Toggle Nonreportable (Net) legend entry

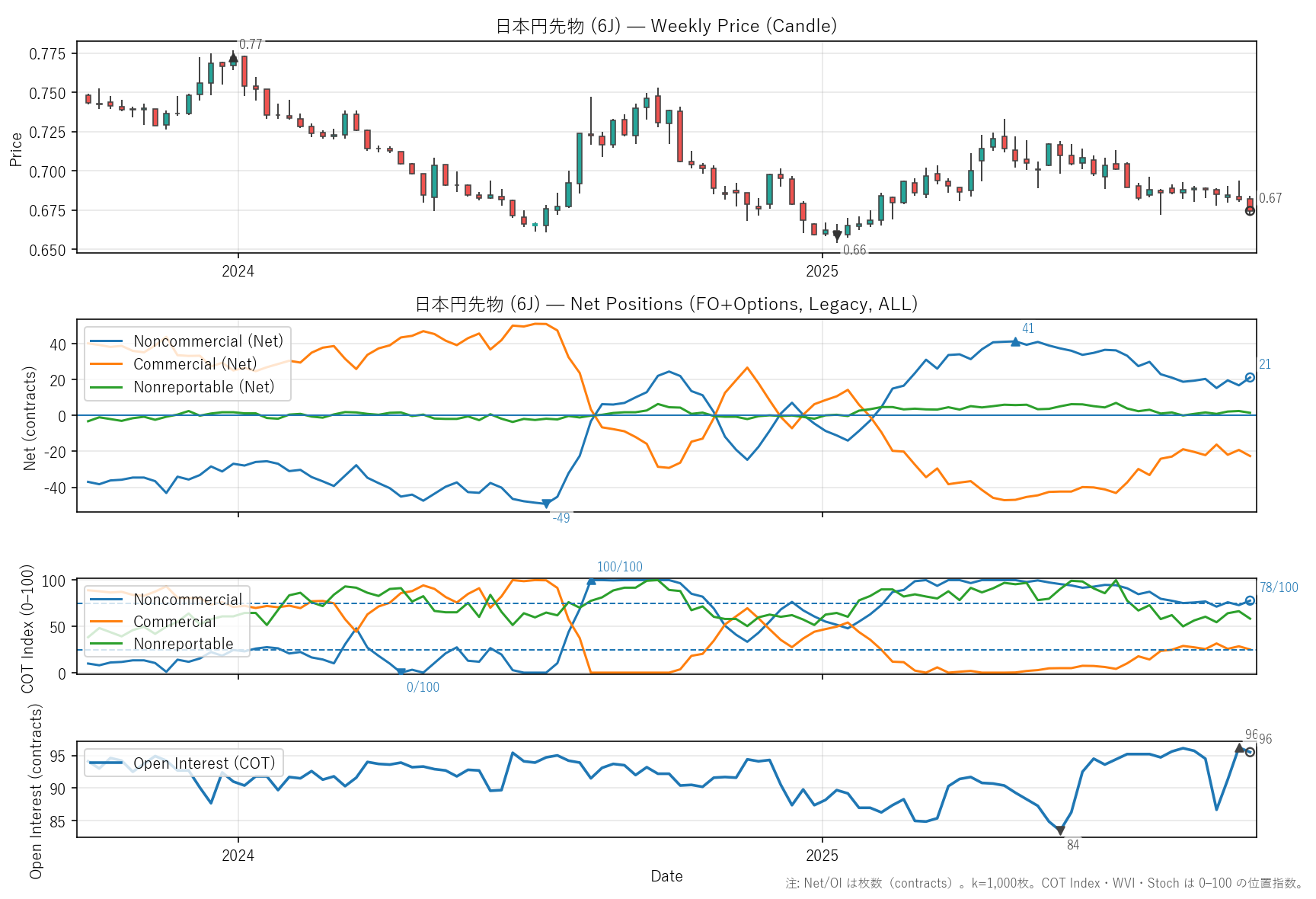(203, 387)
